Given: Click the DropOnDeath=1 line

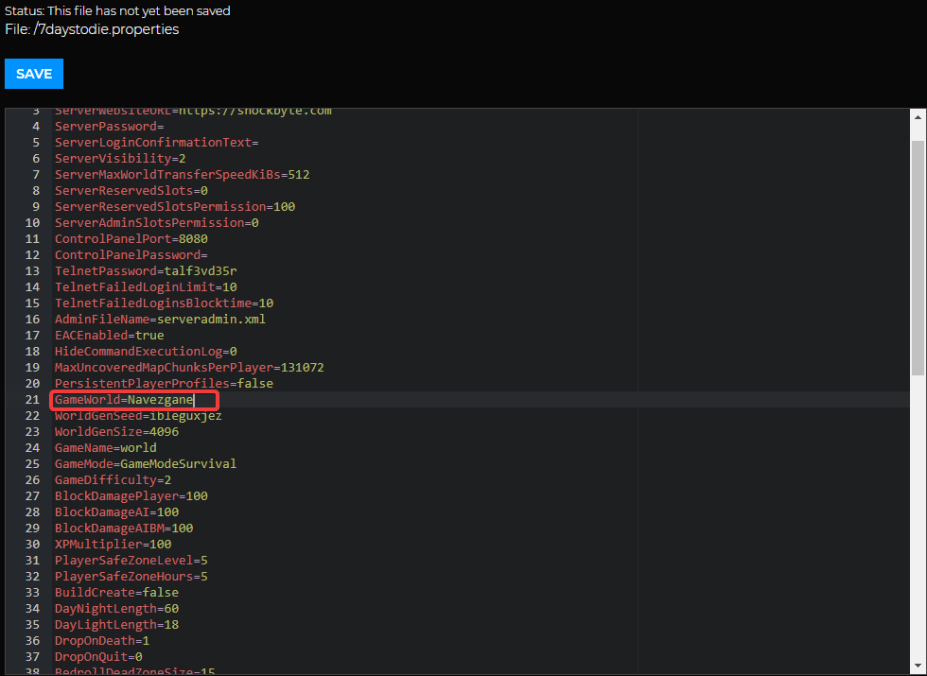Looking at the screenshot, I should (x=102, y=641).
